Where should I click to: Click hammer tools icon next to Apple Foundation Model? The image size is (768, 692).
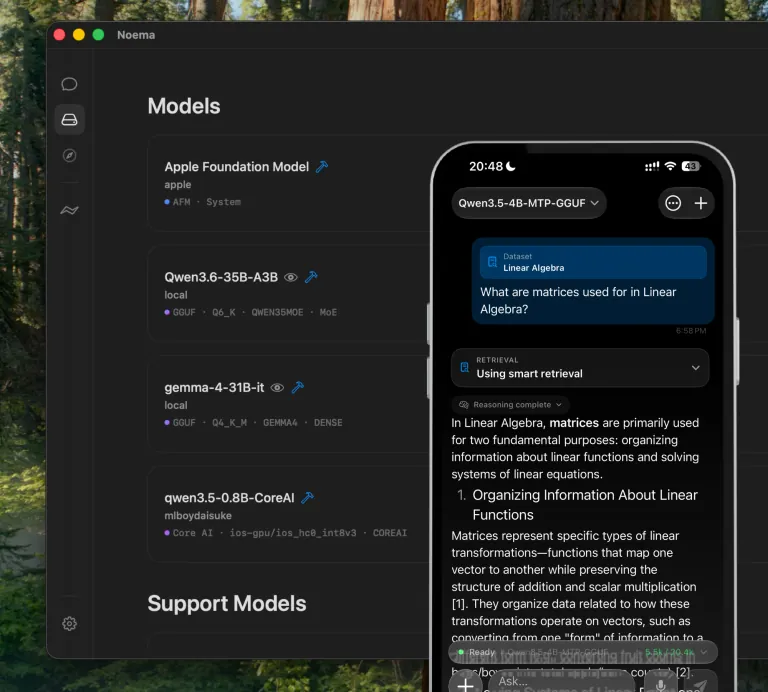coord(322,167)
